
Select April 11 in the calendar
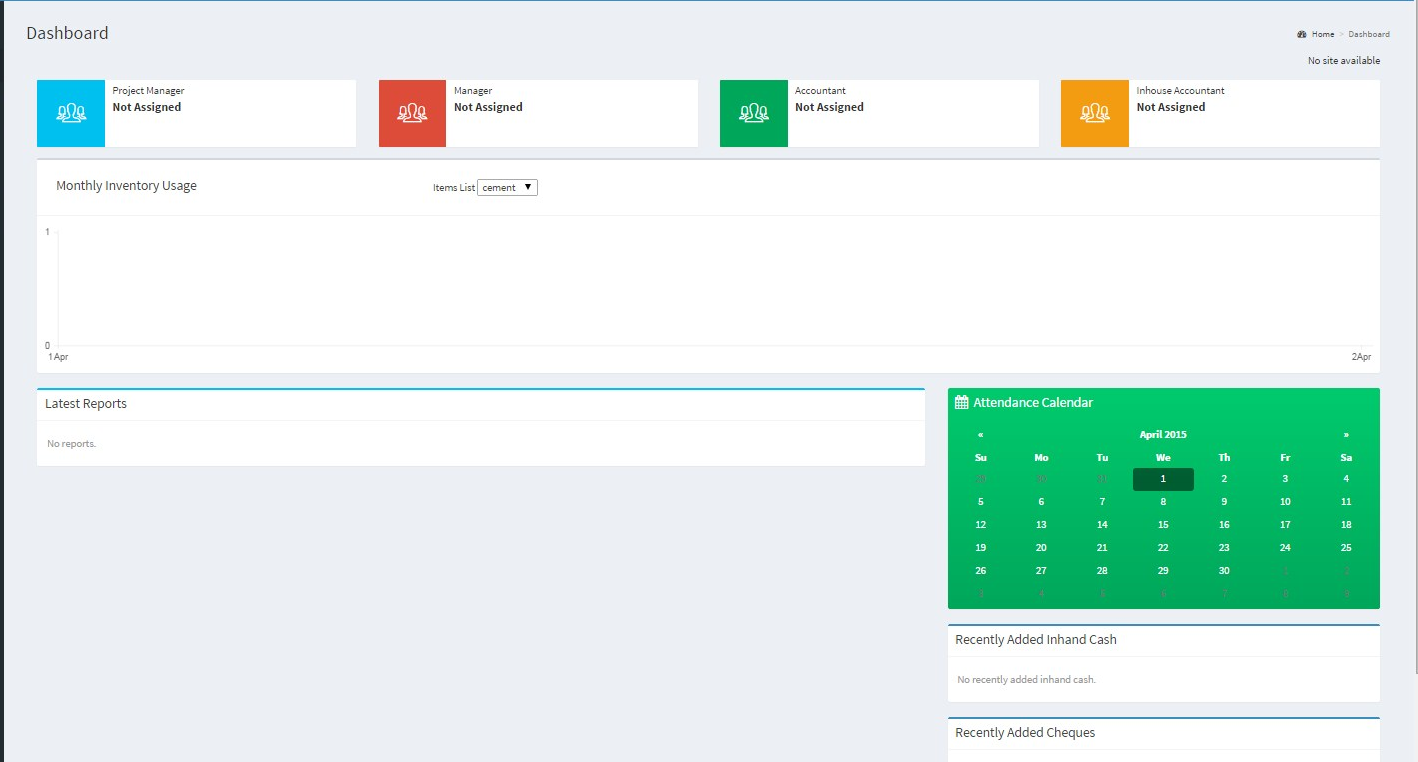[1346, 502]
